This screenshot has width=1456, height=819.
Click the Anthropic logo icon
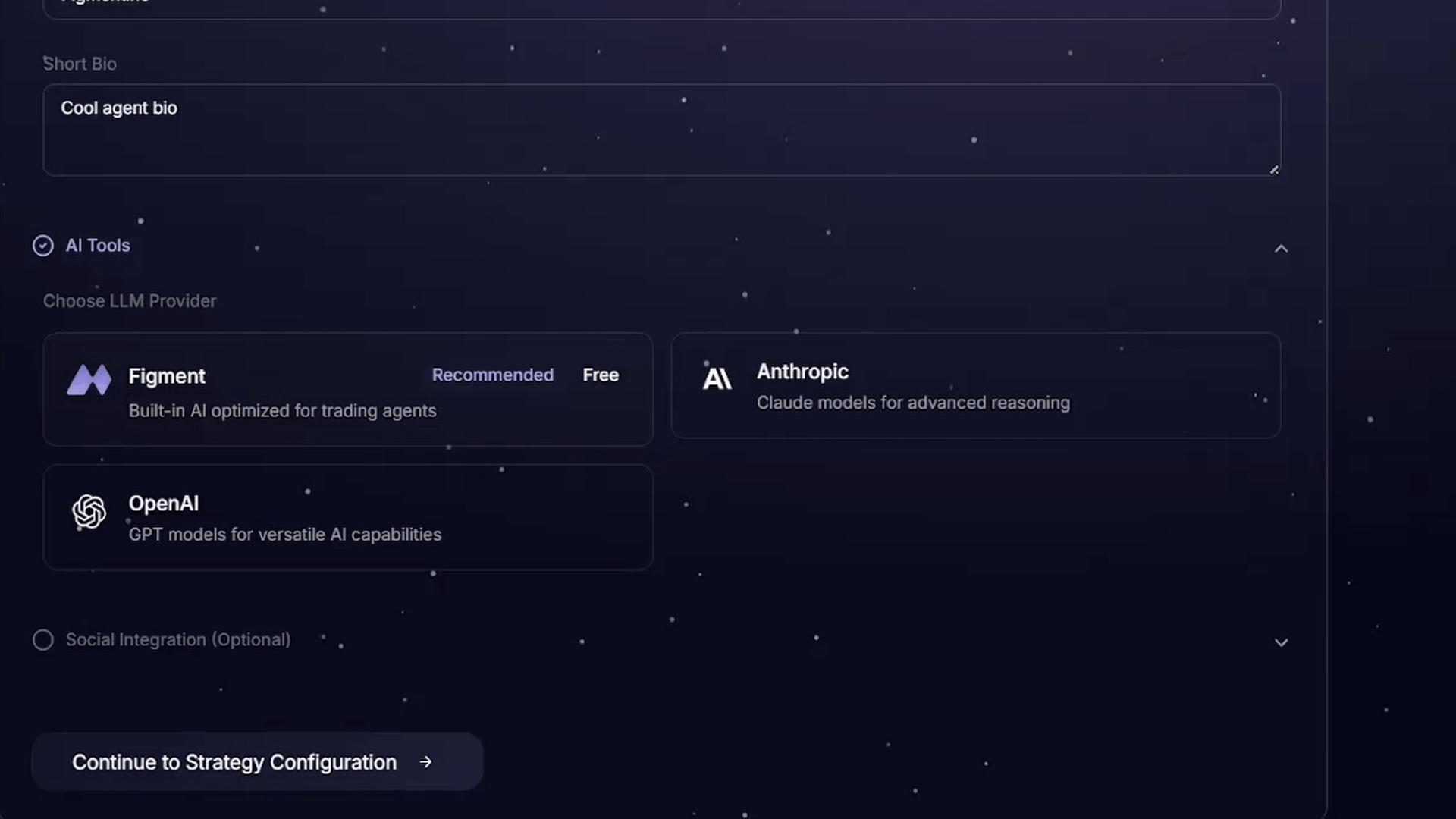coord(717,378)
